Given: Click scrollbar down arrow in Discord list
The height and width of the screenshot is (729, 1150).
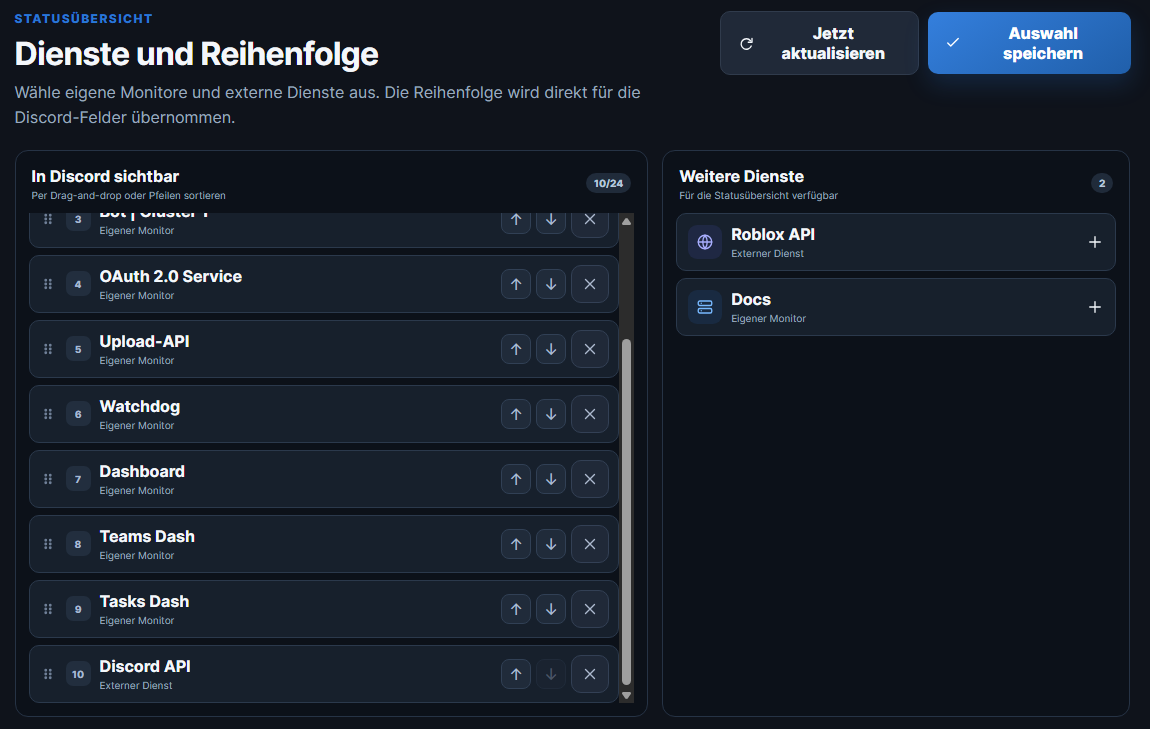Looking at the screenshot, I should point(626,695).
